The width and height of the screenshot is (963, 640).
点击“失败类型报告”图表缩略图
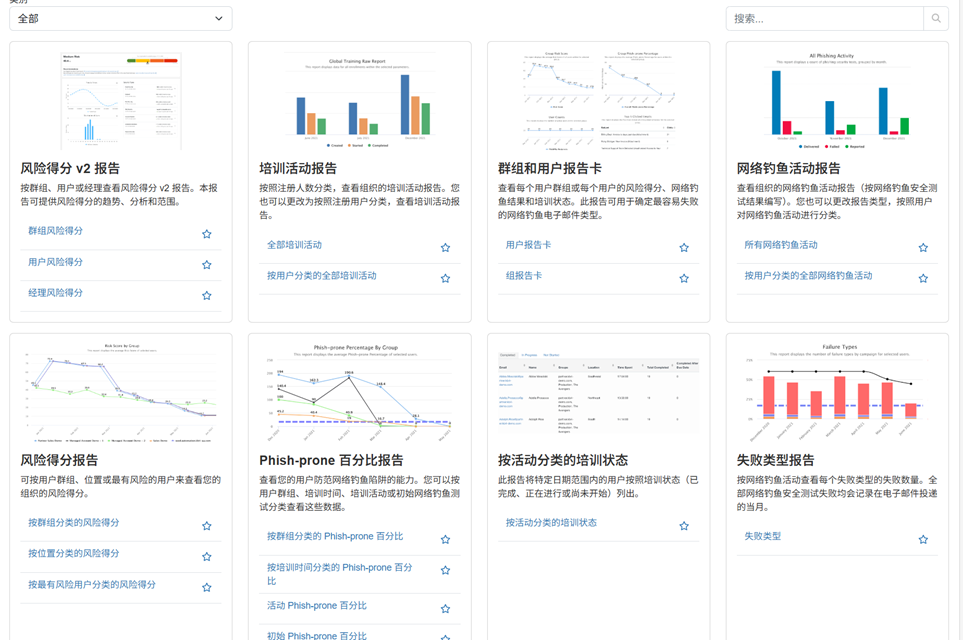[837, 391]
